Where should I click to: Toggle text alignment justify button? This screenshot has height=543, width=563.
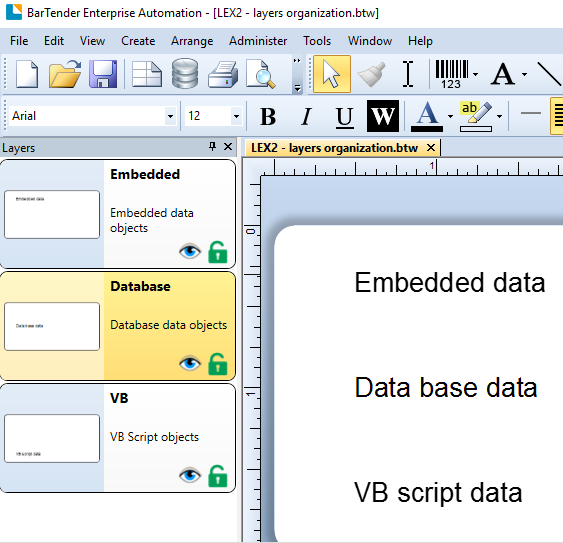(557, 116)
